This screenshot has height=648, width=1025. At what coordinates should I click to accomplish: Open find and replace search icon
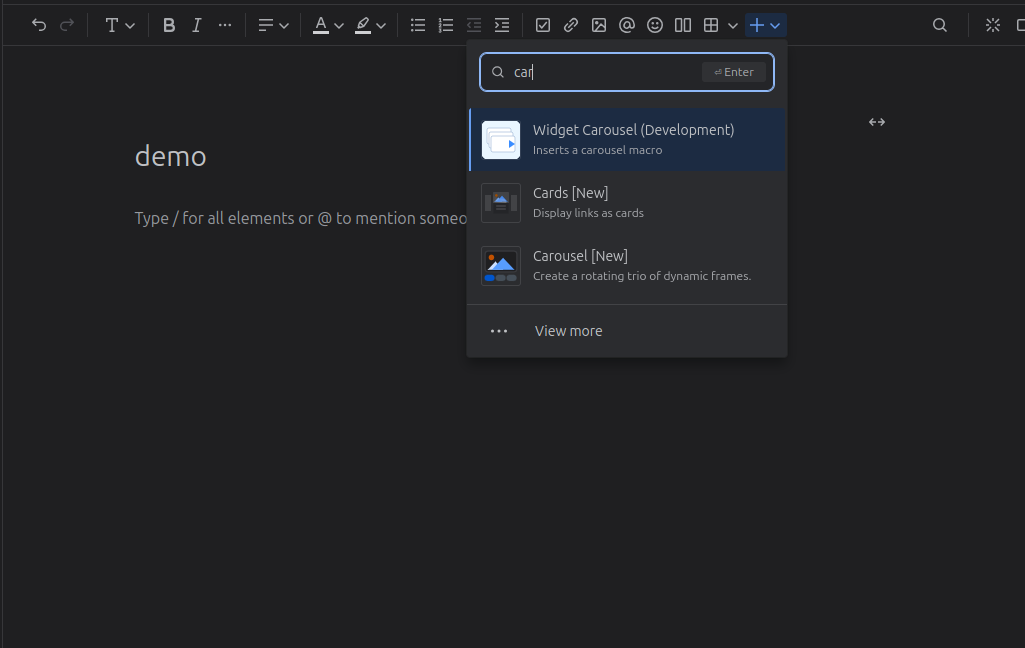[x=939, y=26]
